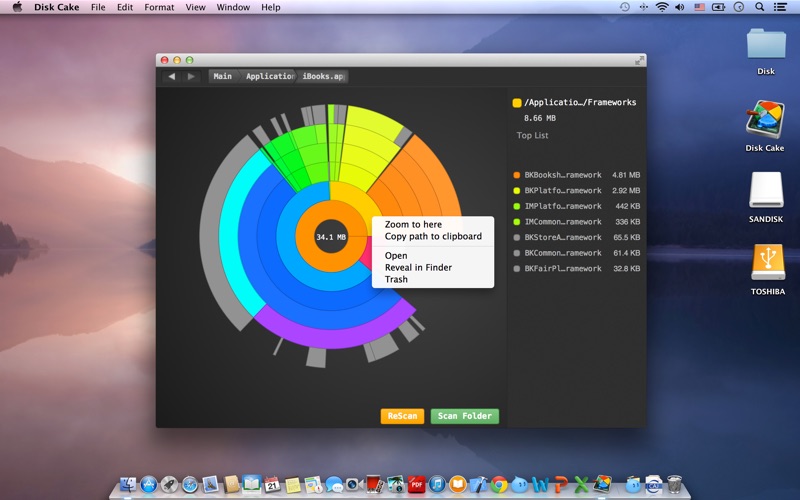Open Spotlight search in the menu bar
The height and width of the screenshot is (500, 800).
point(760,7)
